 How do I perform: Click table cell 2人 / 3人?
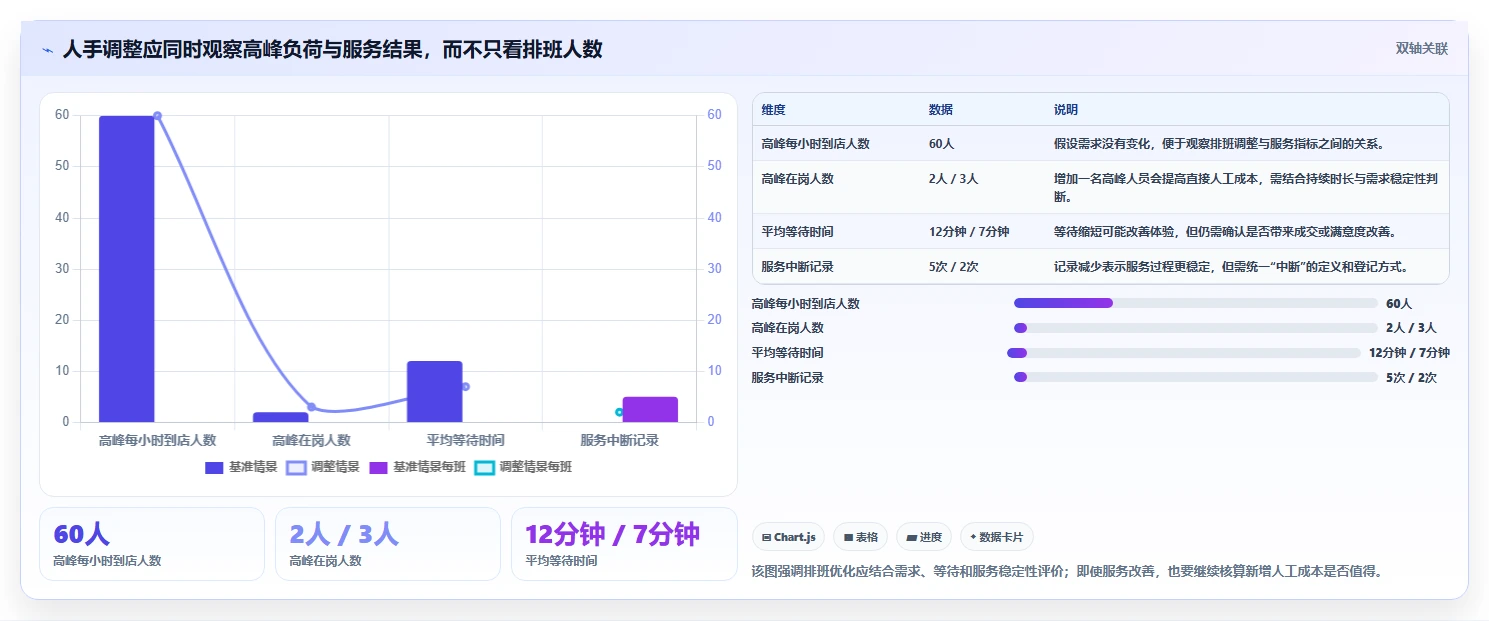click(954, 179)
